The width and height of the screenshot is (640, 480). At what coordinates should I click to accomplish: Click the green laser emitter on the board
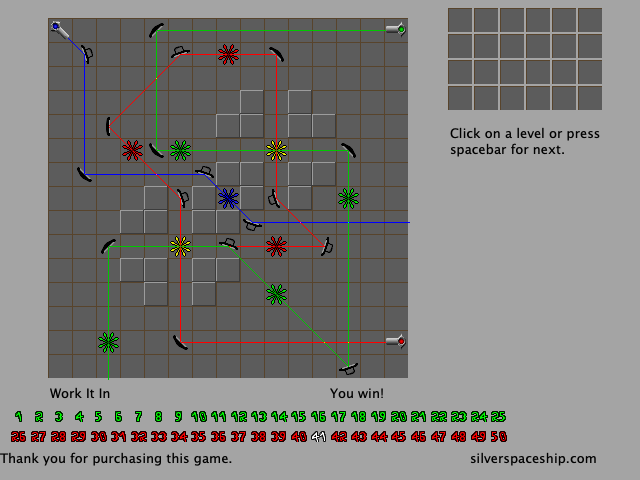click(x=396, y=30)
